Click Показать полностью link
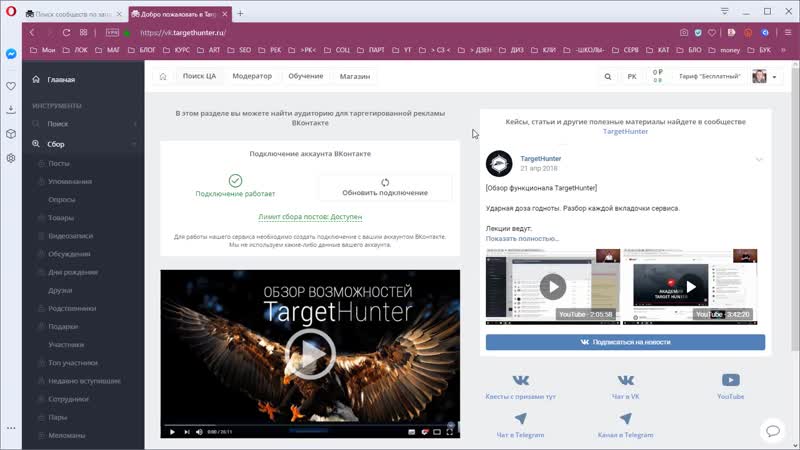Image resolution: width=800 pixels, height=450 pixels. coord(522,239)
